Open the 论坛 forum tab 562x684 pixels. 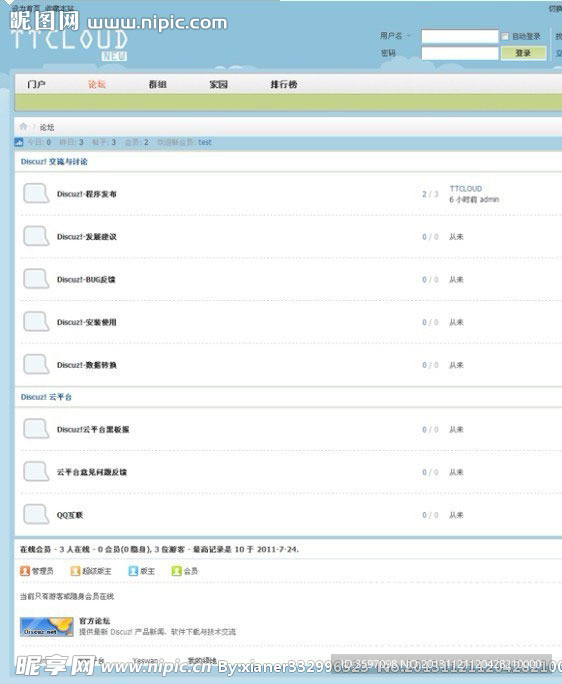tap(97, 84)
